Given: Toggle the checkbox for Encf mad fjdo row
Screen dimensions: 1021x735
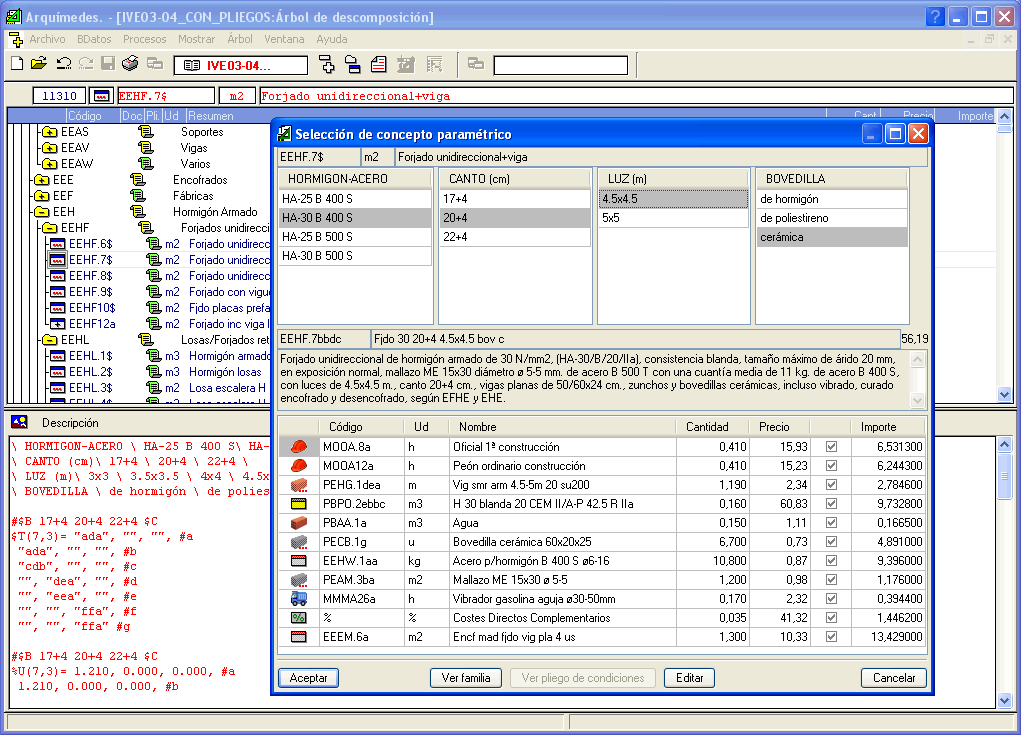Looking at the screenshot, I should pyautogui.click(x=831, y=637).
